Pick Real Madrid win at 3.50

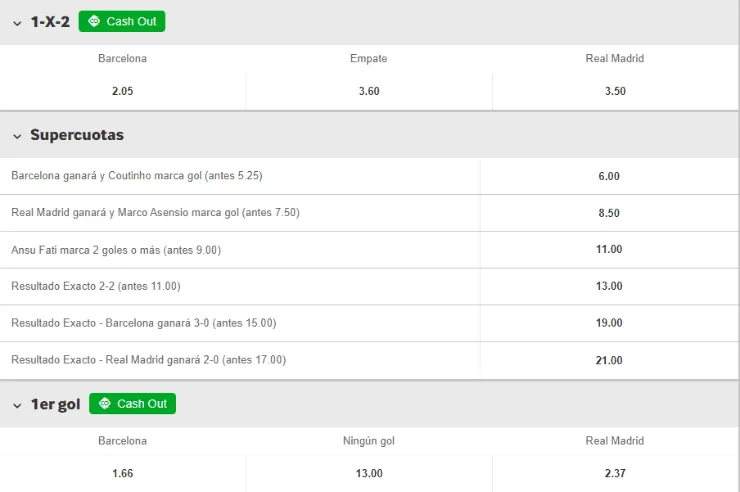pyautogui.click(x=615, y=91)
